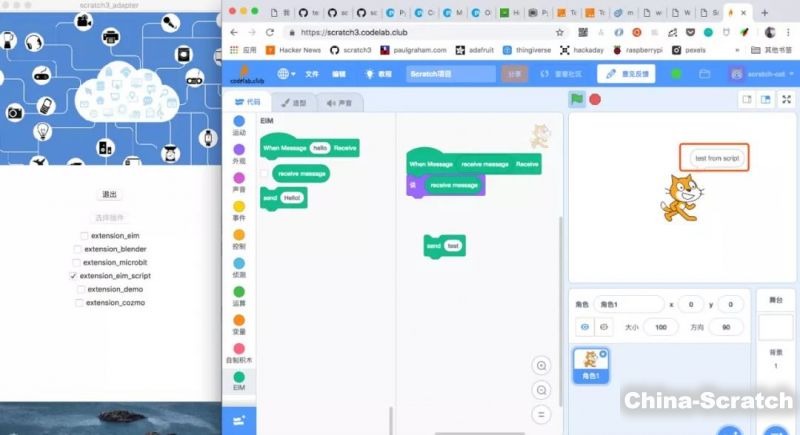Open the scratch-cat account menu
This screenshot has height=435, width=800.
(x=764, y=74)
